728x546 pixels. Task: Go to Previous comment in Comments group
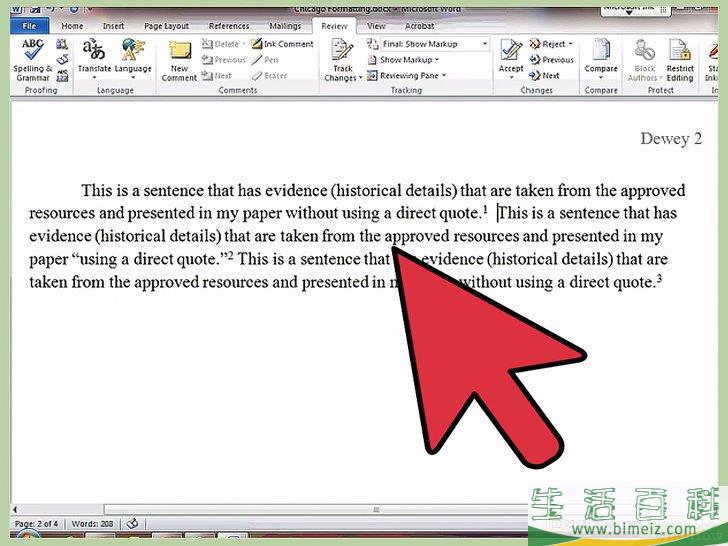coord(224,60)
